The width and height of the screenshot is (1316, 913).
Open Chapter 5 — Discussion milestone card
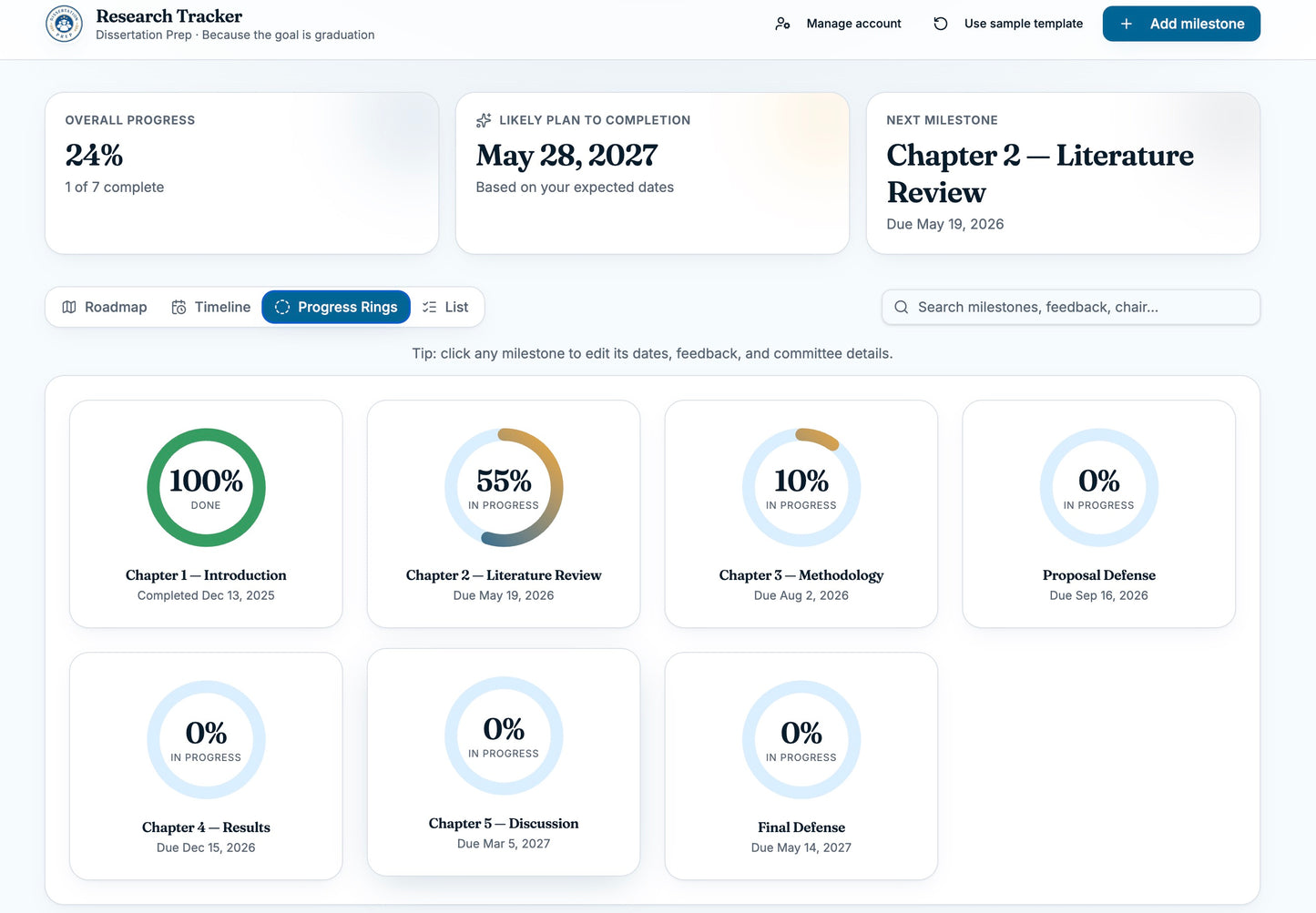tap(504, 763)
